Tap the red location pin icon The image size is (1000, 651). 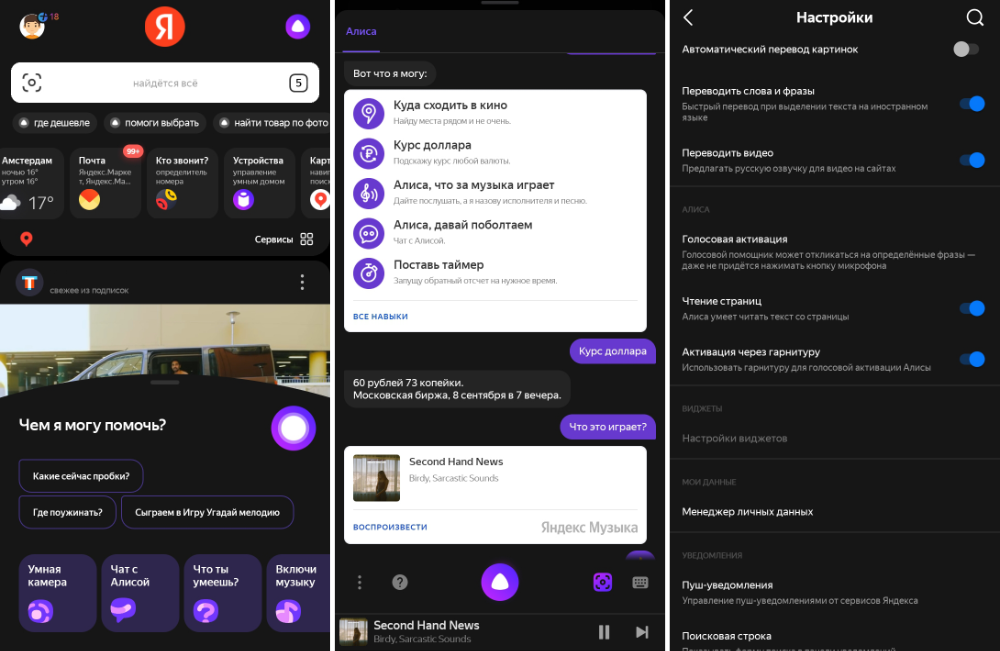pos(26,239)
